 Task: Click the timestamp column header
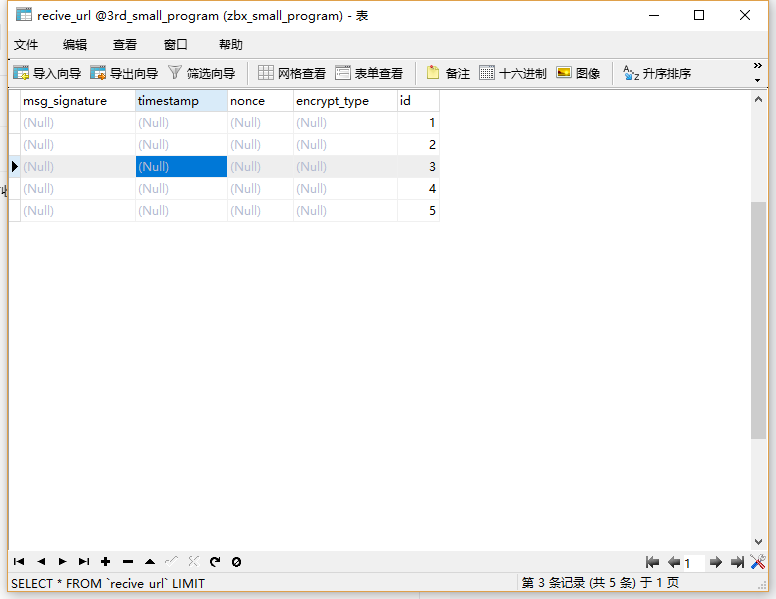pos(181,101)
